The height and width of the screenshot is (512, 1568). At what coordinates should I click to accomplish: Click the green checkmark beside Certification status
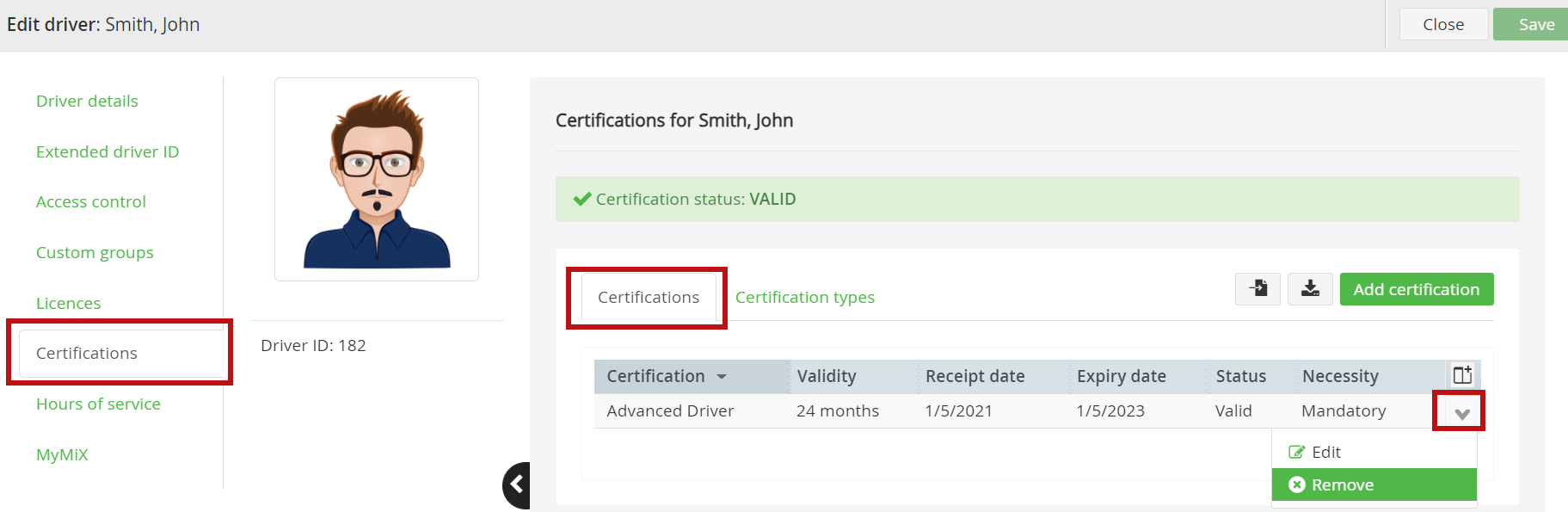pos(582,199)
